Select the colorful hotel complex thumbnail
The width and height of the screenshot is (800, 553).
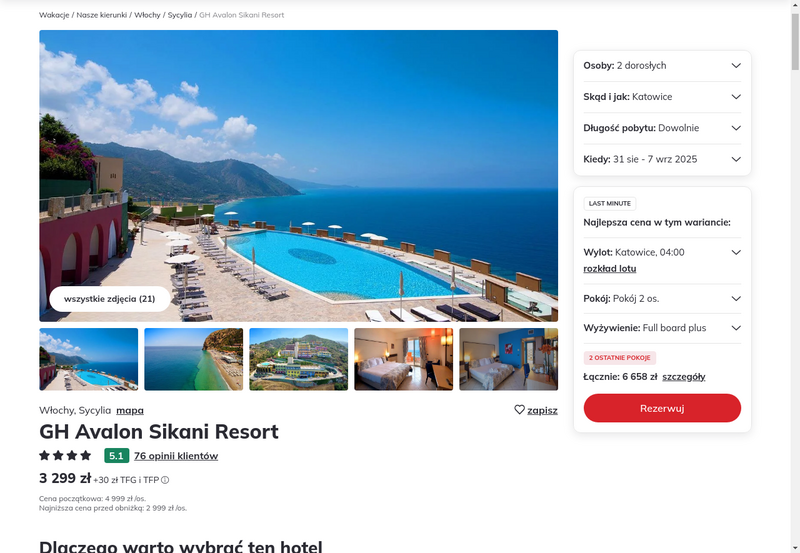298,359
